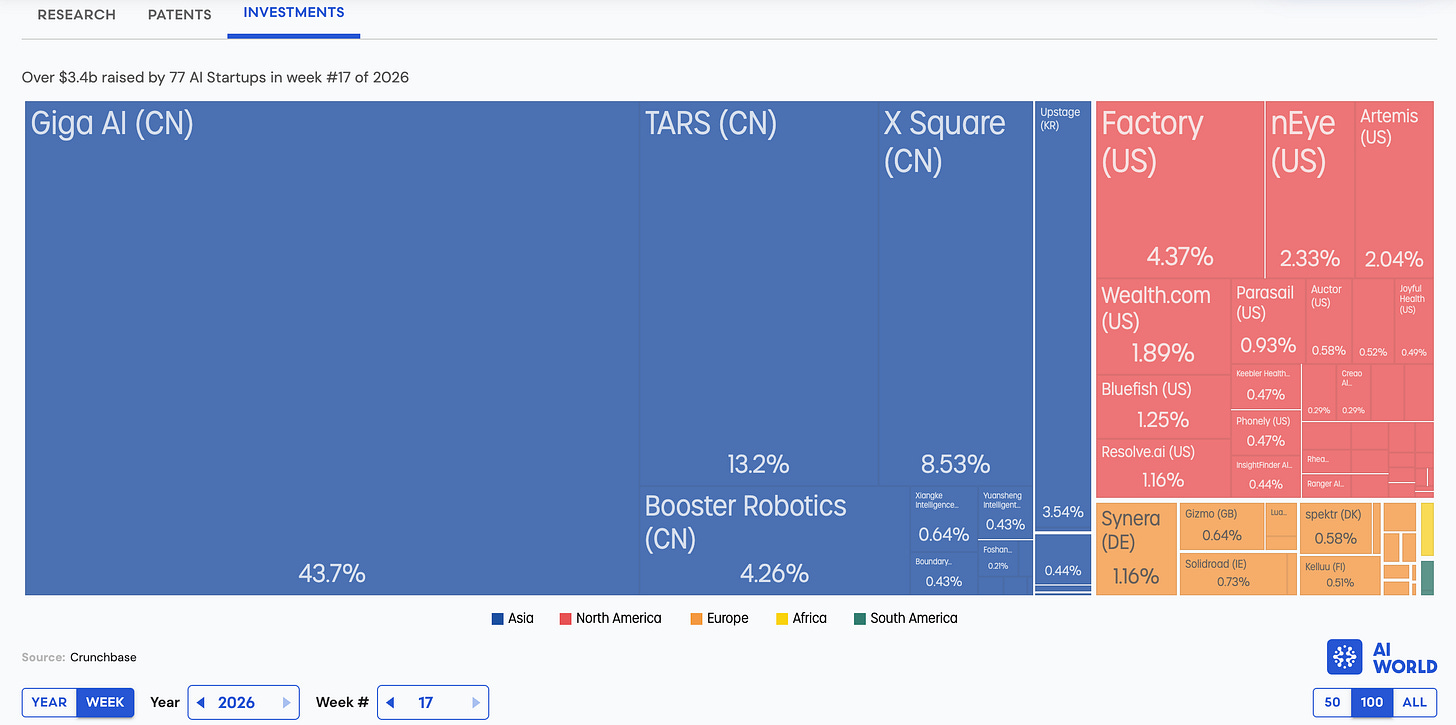Image resolution: width=1456 pixels, height=725 pixels.
Task: Click the previous year arrow icon
Action: [201, 702]
